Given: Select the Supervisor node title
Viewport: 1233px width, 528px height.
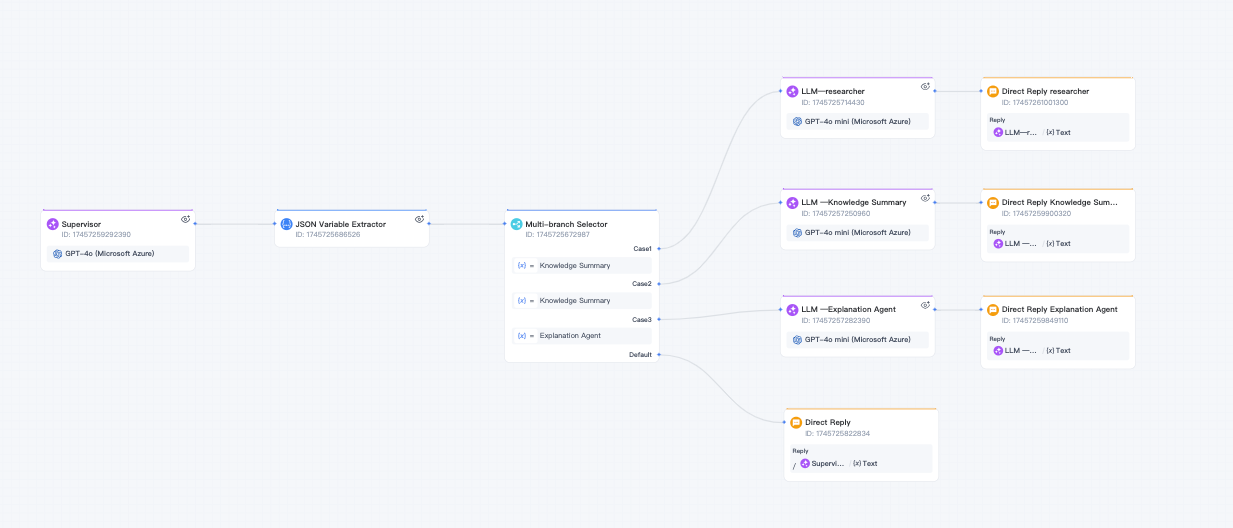Looking at the screenshot, I should pos(81,224).
